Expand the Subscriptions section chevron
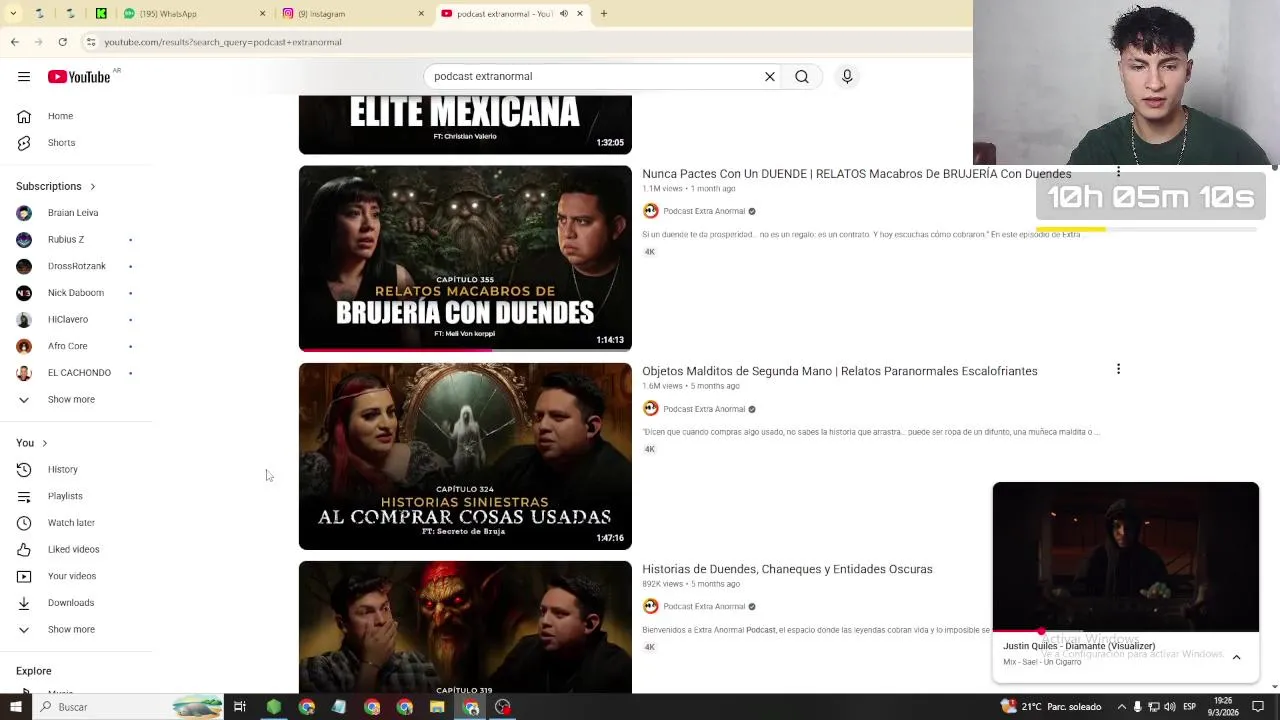 [x=93, y=187]
